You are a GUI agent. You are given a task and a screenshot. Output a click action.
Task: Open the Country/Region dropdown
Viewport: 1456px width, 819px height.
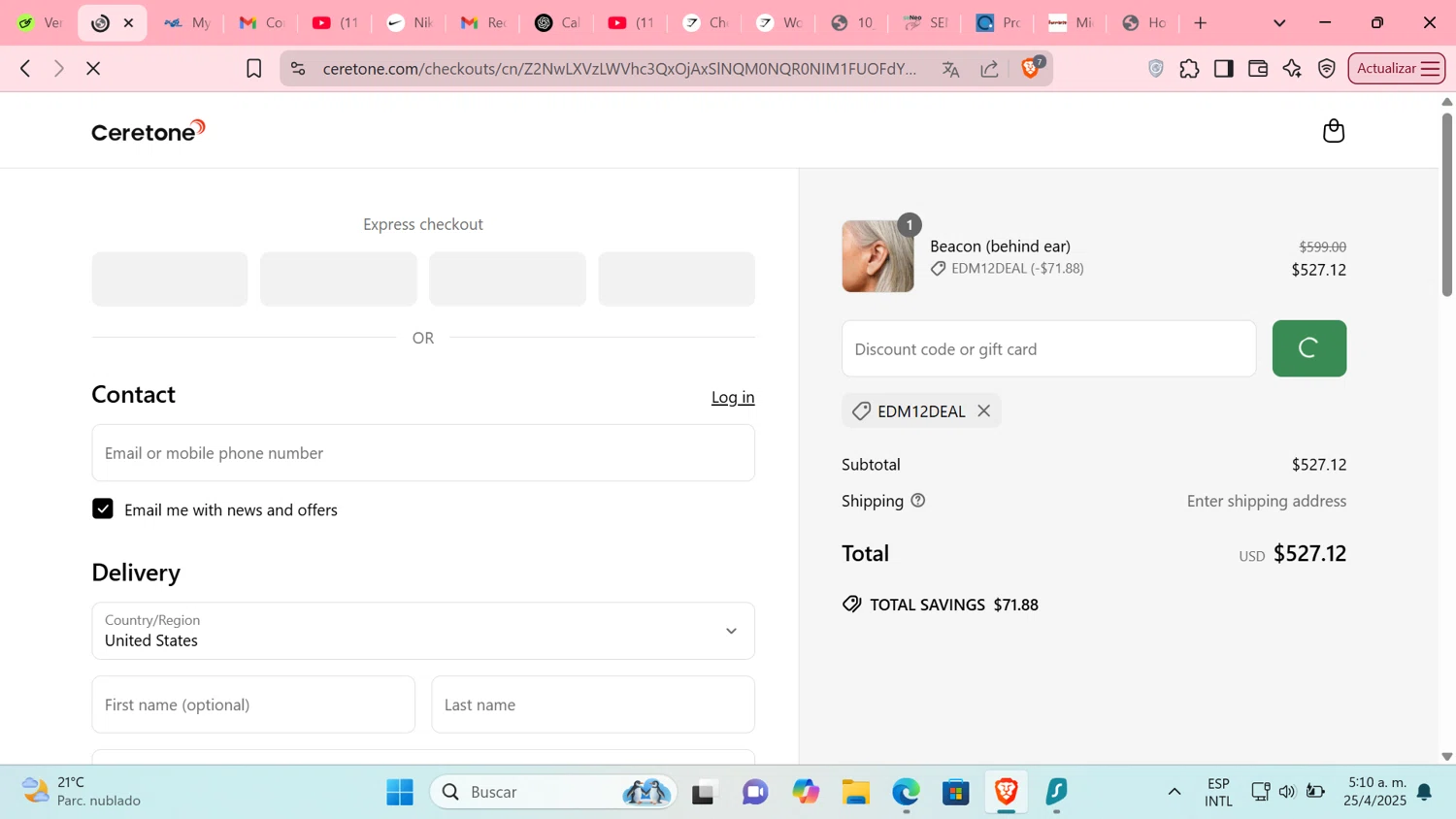(423, 631)
